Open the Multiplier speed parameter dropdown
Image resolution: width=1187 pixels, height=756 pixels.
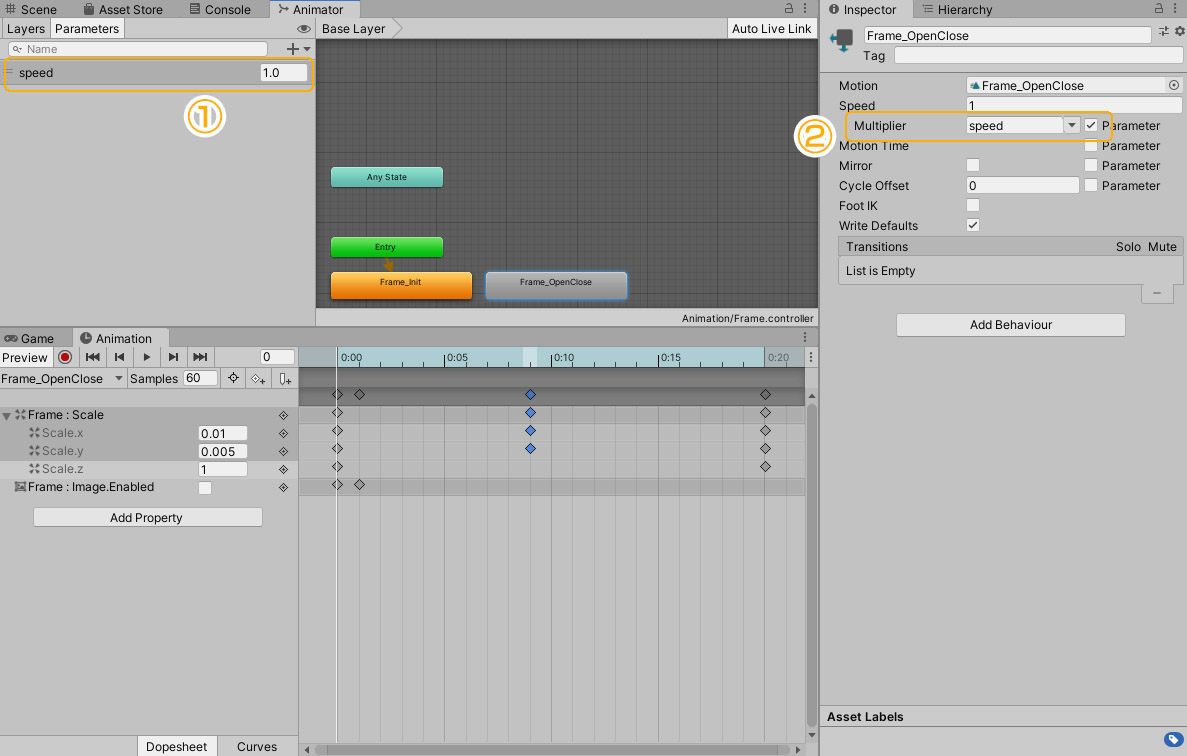pyautogui.click(x=1071, y=126)
